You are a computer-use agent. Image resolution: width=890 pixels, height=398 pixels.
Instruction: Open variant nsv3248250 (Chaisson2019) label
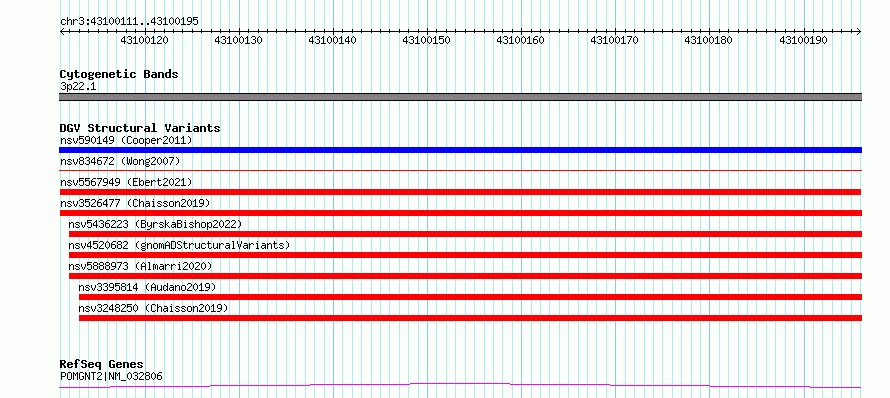pyautogui.click(x=153, y=308)
